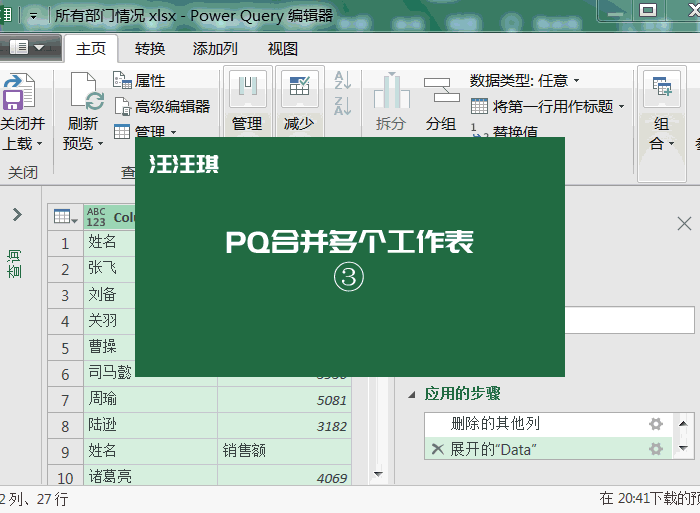Expand 刷新预览 dropdown arrow

click(100, 144)
